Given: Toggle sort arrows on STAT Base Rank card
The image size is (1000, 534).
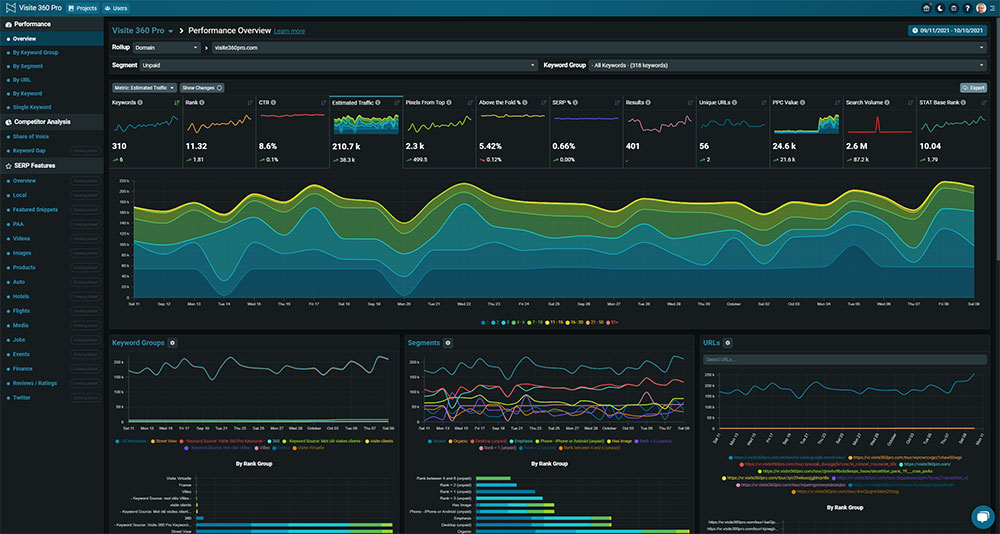Looking at the screenshot, I should (983, 102).
